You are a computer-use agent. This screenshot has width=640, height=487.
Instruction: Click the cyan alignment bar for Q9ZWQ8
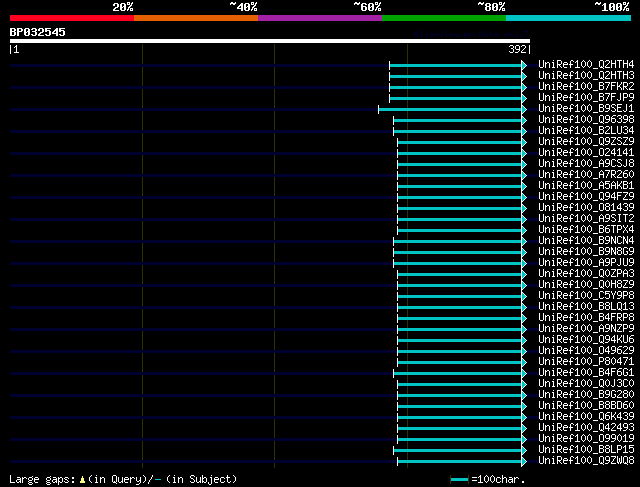462,462
